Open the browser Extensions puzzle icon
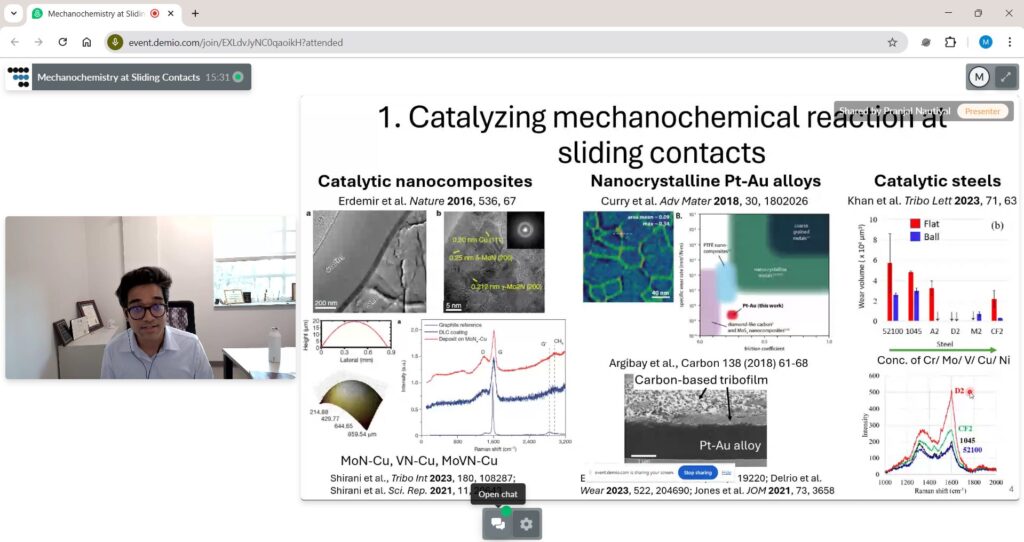 [x=950, y=42]
